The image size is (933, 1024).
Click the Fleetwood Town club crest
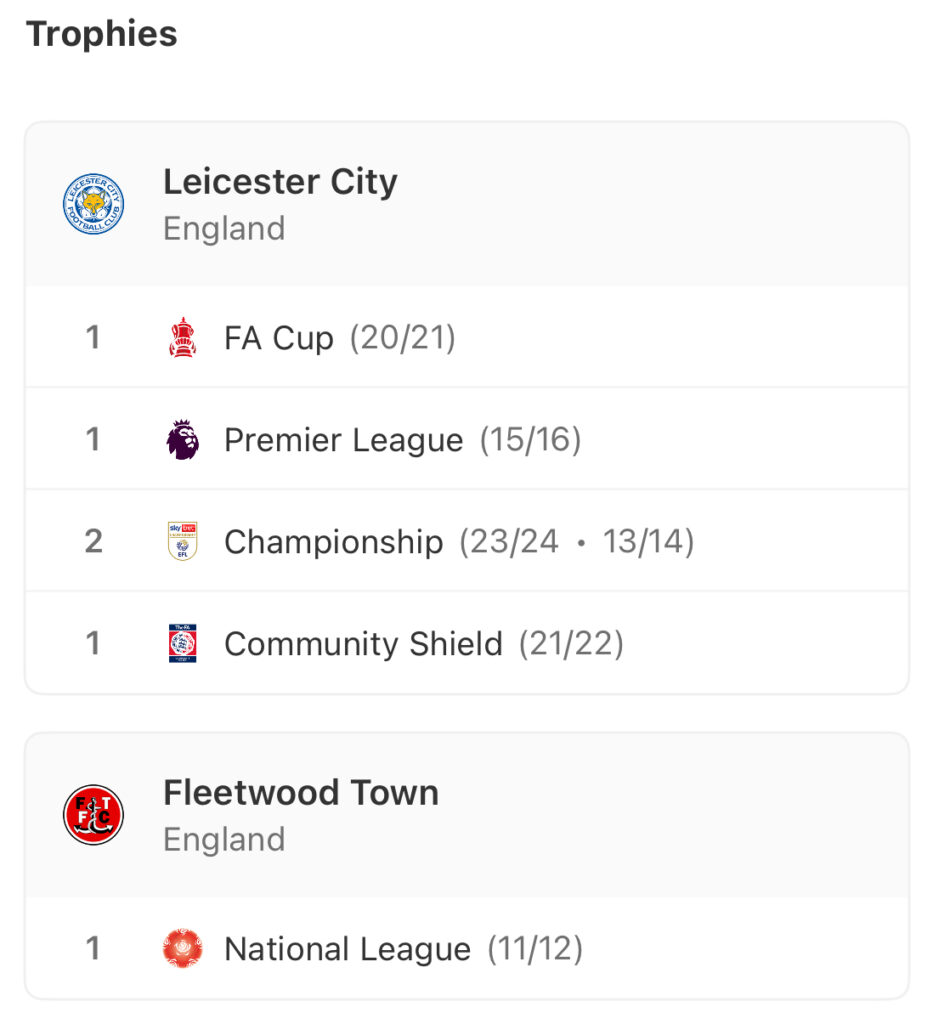pos(93,814)
